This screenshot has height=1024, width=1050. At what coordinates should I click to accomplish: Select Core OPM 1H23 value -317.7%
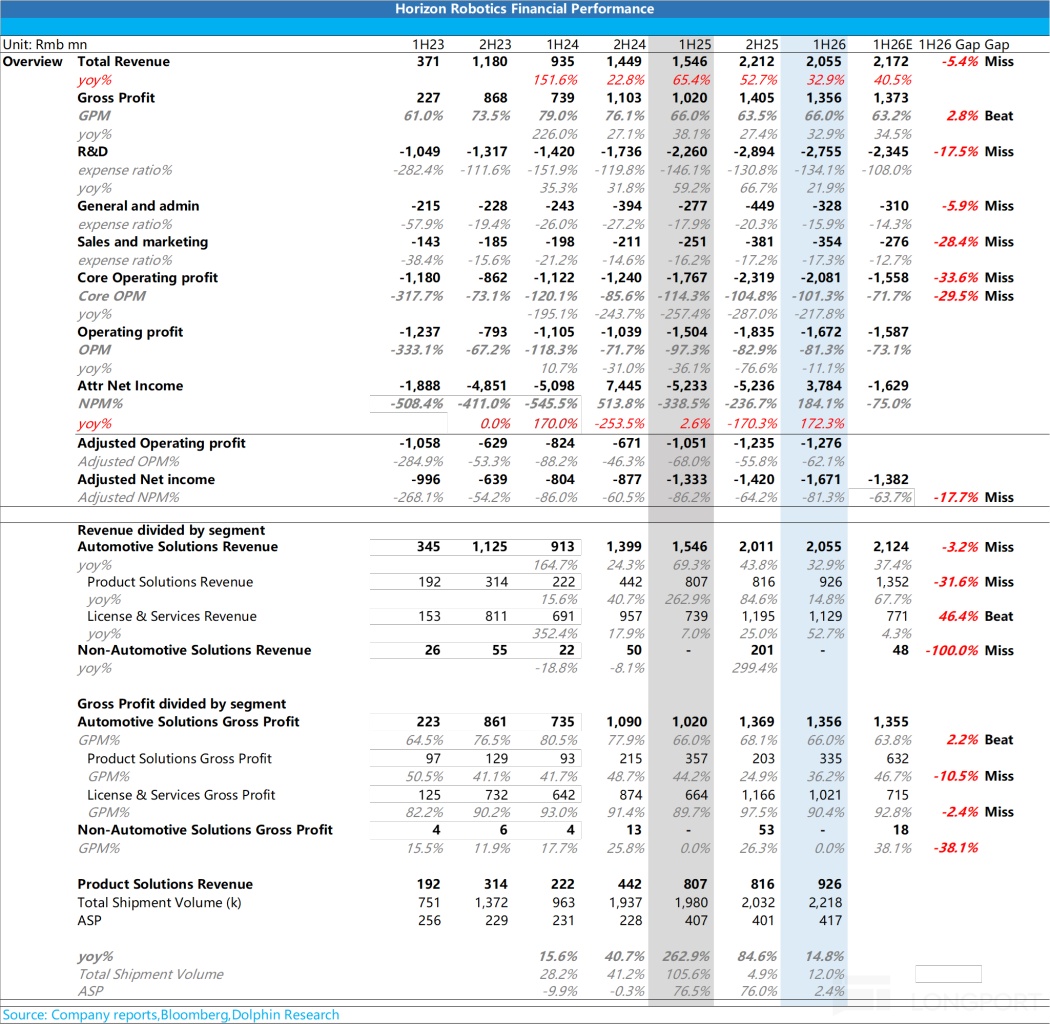click(417, 296)
